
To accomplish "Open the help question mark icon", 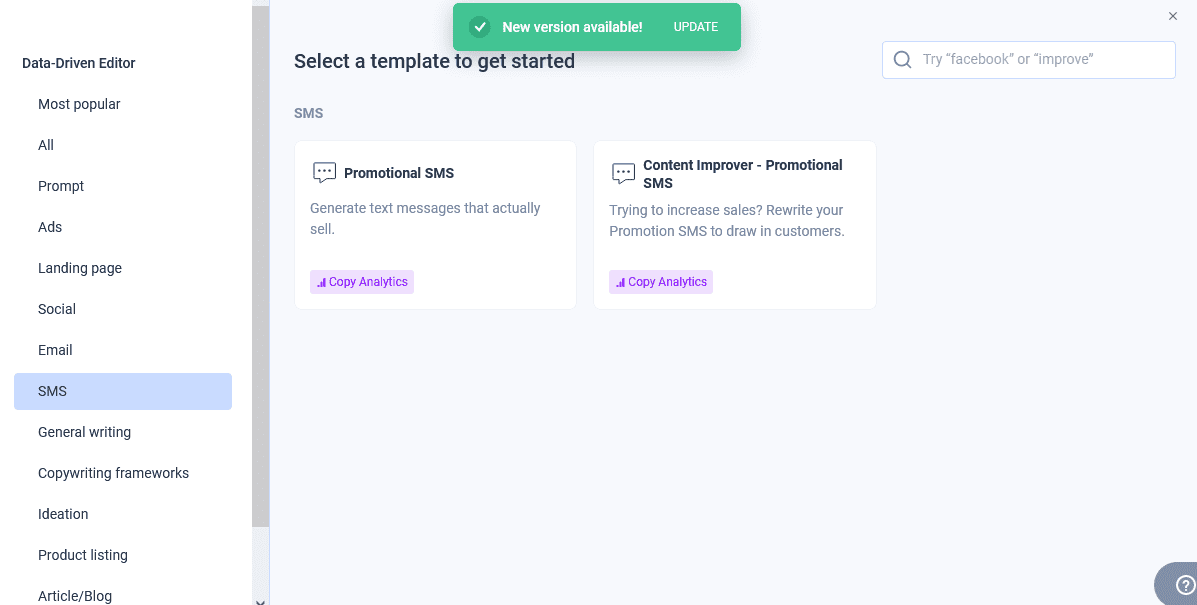I will coord(1185,586).
